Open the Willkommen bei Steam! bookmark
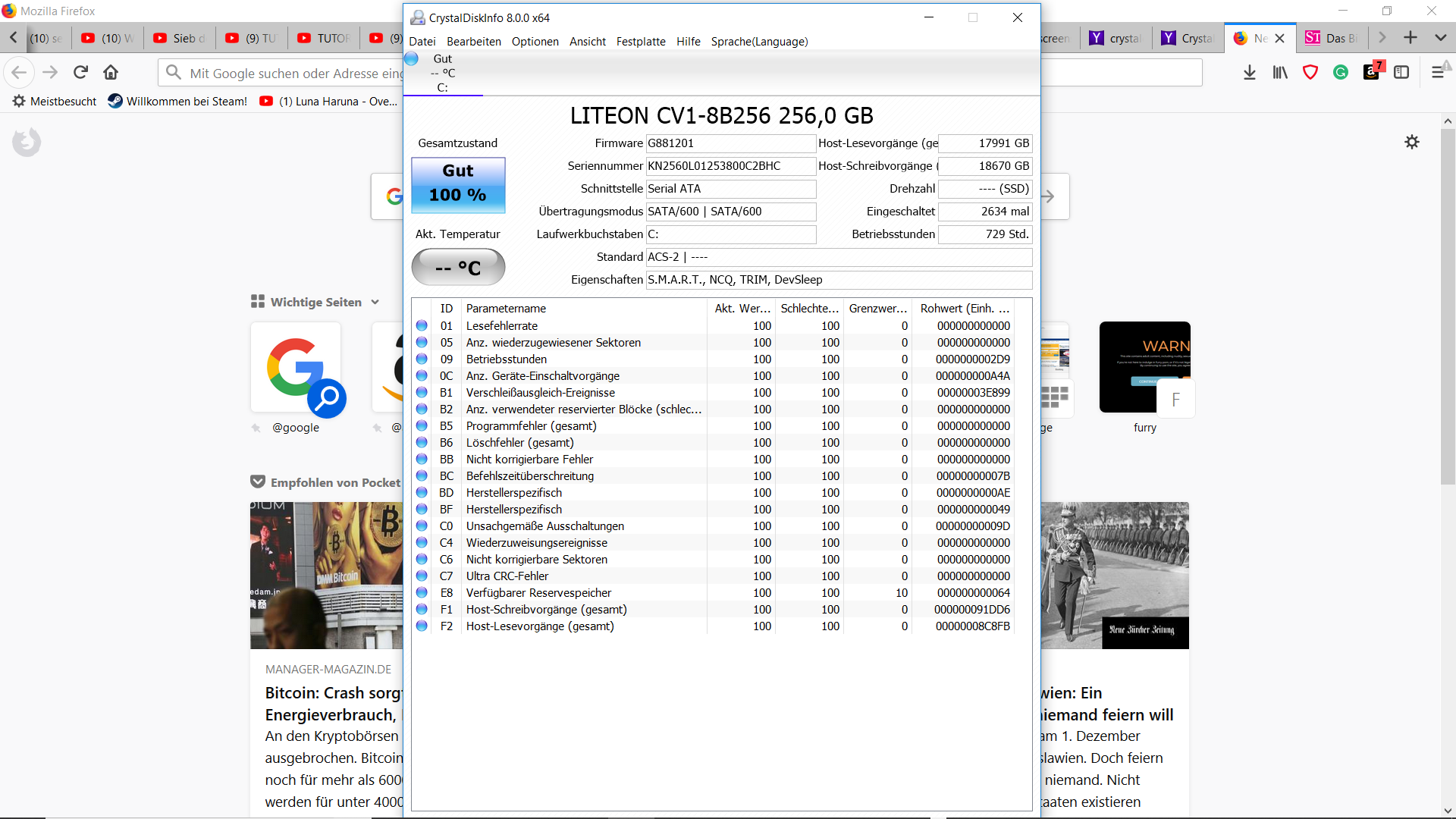Image resolution: width=1456 pixels, height=819 pixels. [x=177, y=102]
